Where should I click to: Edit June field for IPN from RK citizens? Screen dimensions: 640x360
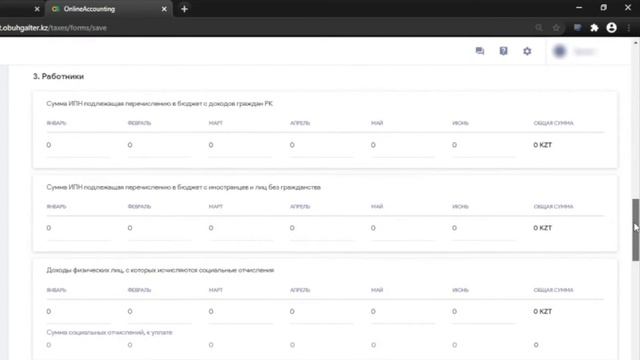pyautogui.click(x=484, y=145)
